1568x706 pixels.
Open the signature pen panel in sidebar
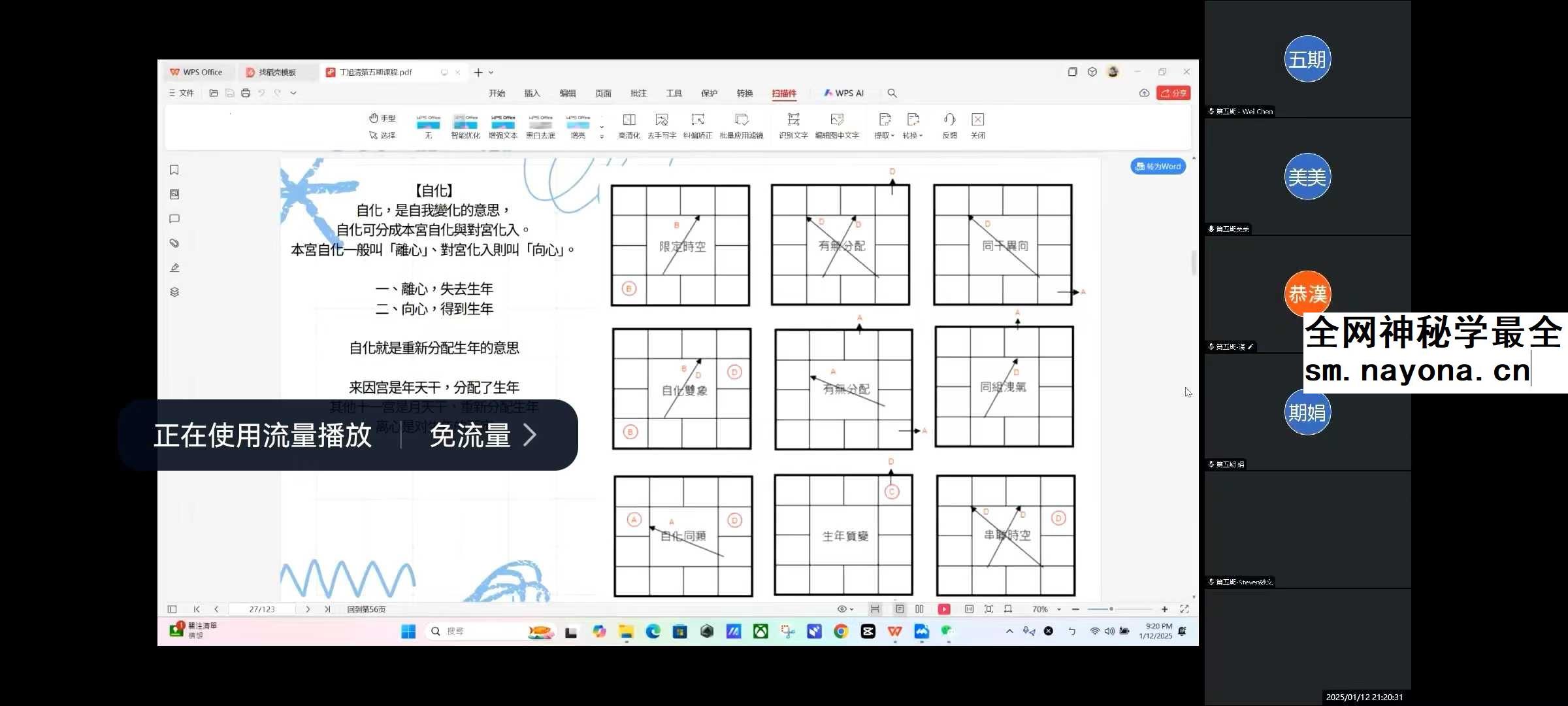174,267
